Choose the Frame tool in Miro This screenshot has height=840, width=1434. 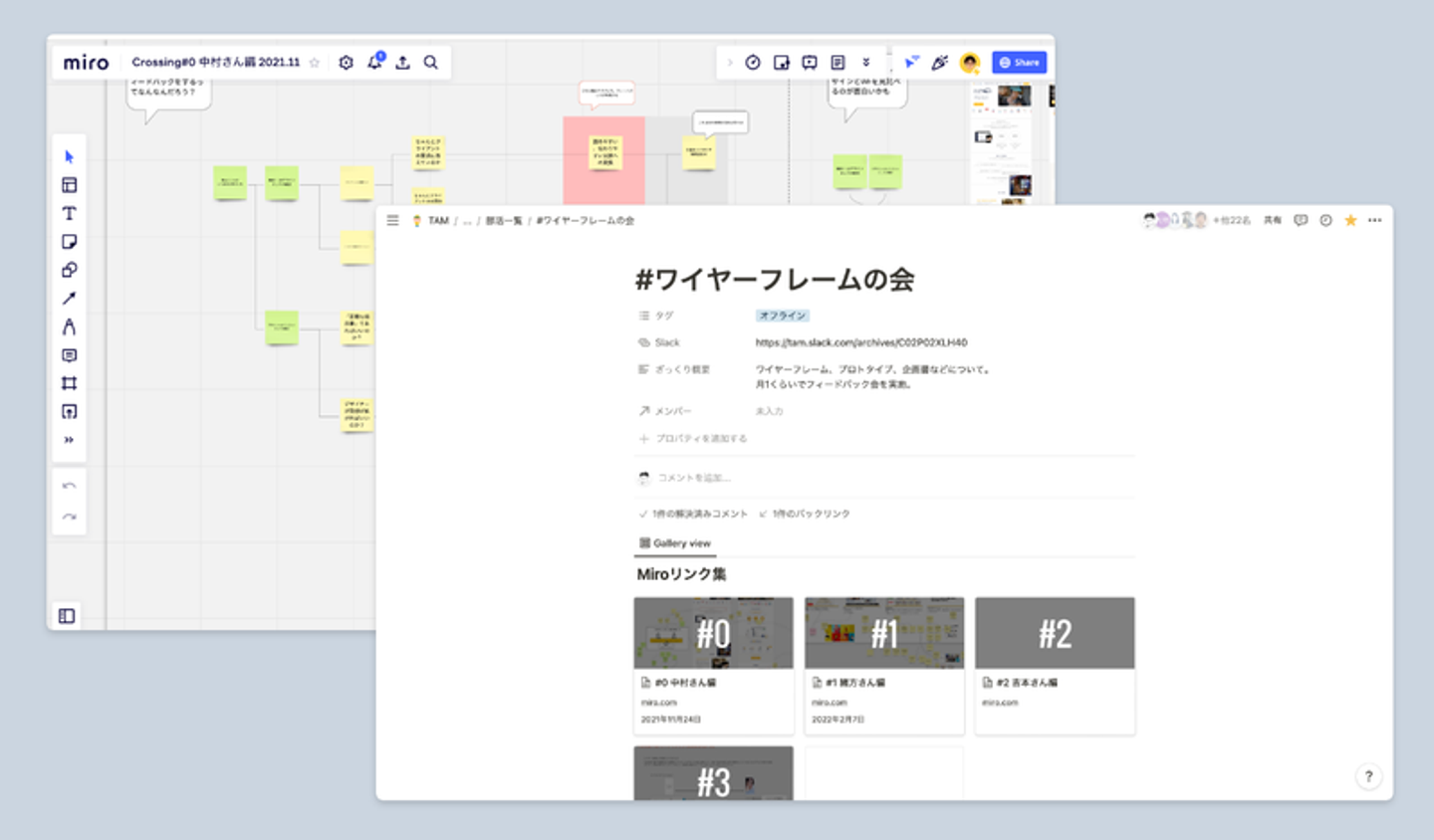pos(69,383)
